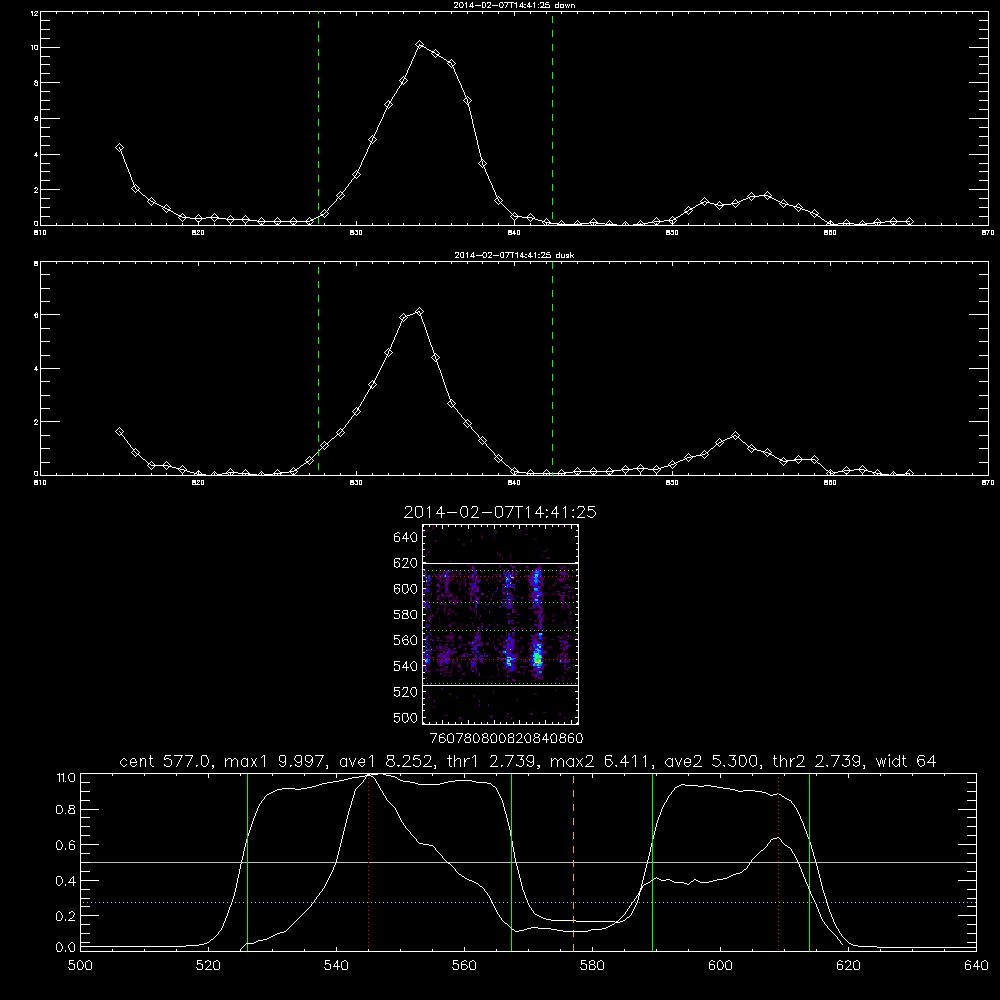Click the '640' x-axis label of the bottom plot

tap(976, 966)
